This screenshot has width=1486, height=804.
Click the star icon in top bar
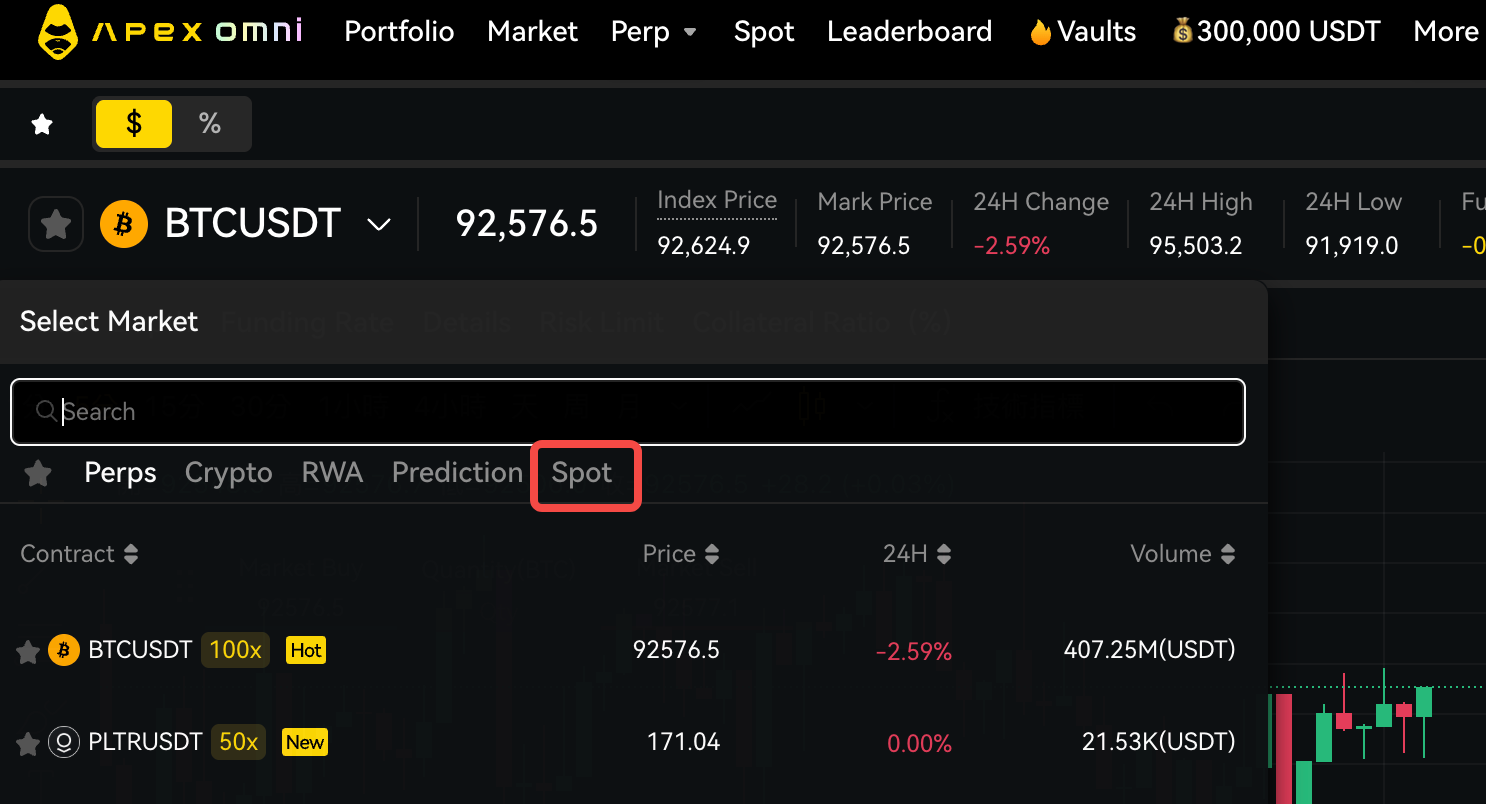[42, 124]
